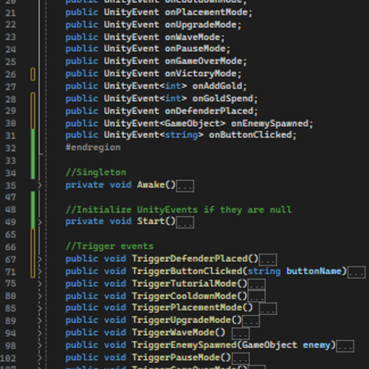Expand the collapsed Start() method
369x369 pixels.
pos(40,222)
